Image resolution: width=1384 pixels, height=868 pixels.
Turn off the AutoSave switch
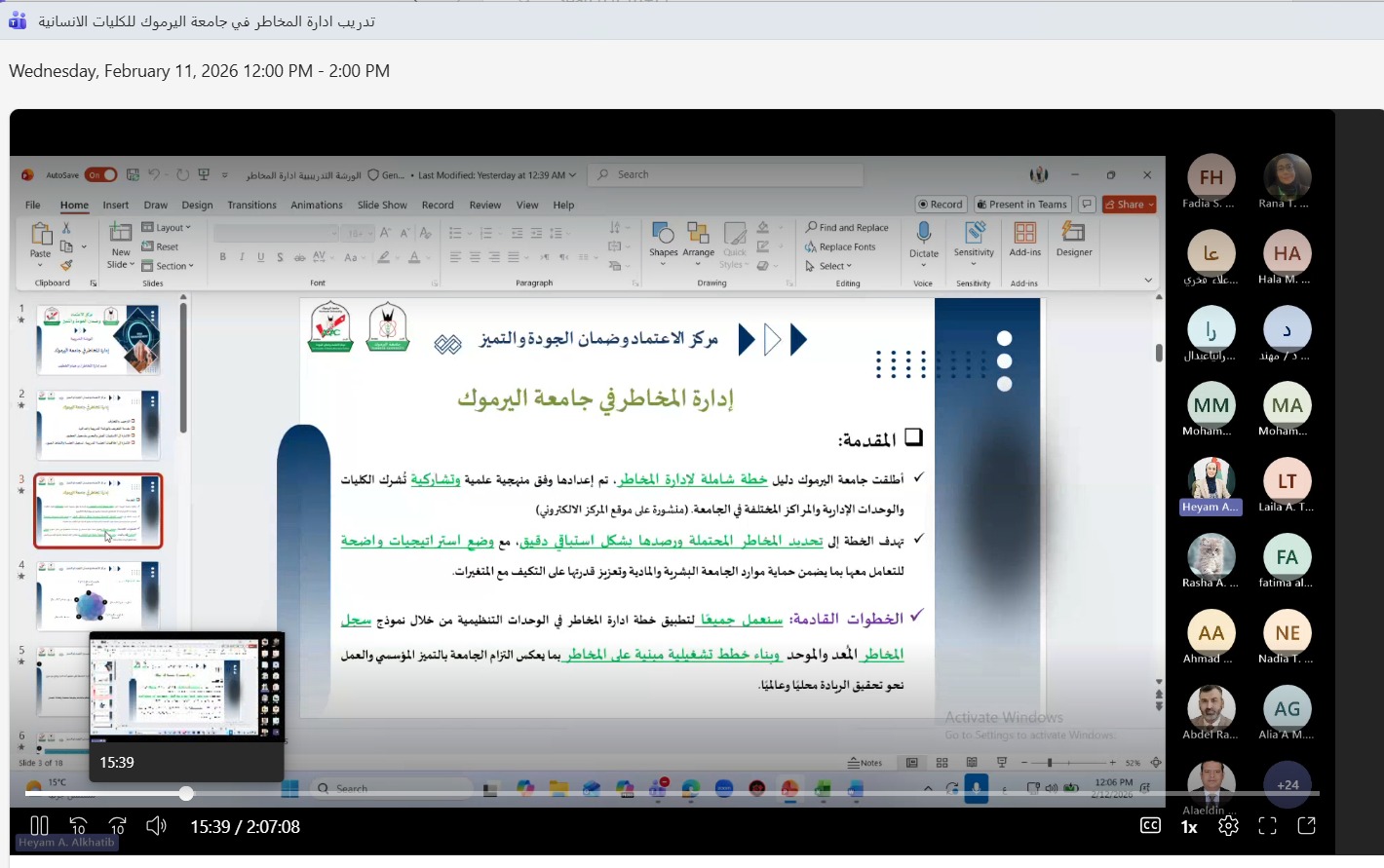[x=101, y=175]
